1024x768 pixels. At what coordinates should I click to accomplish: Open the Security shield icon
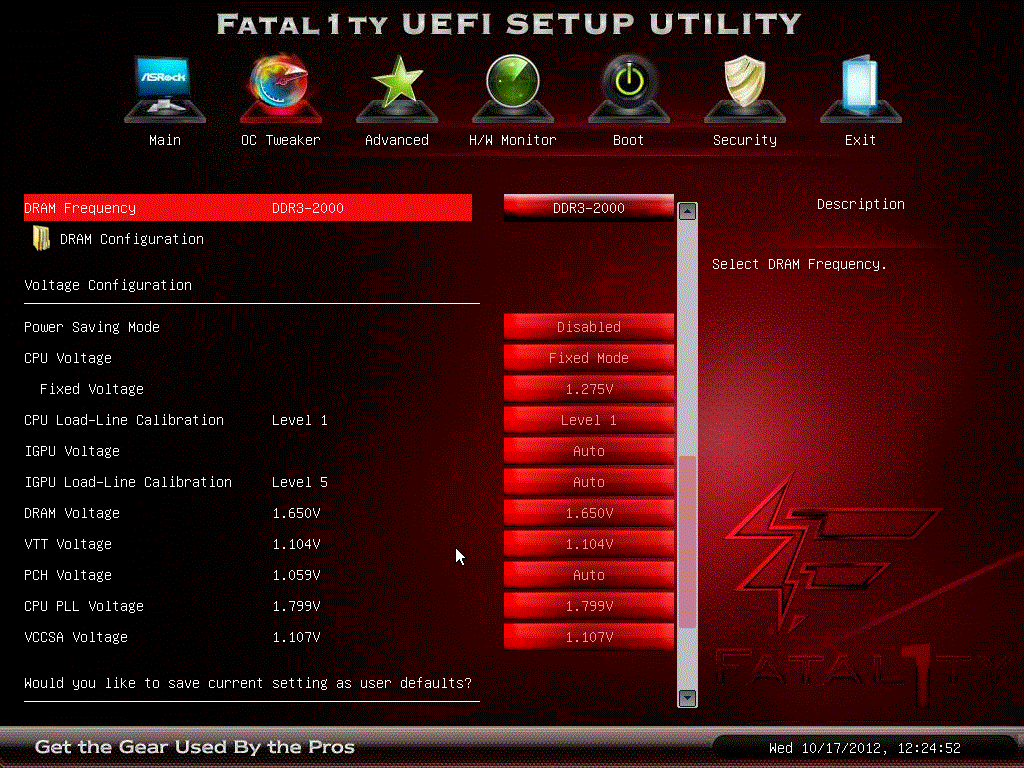(x=745, y=88)
